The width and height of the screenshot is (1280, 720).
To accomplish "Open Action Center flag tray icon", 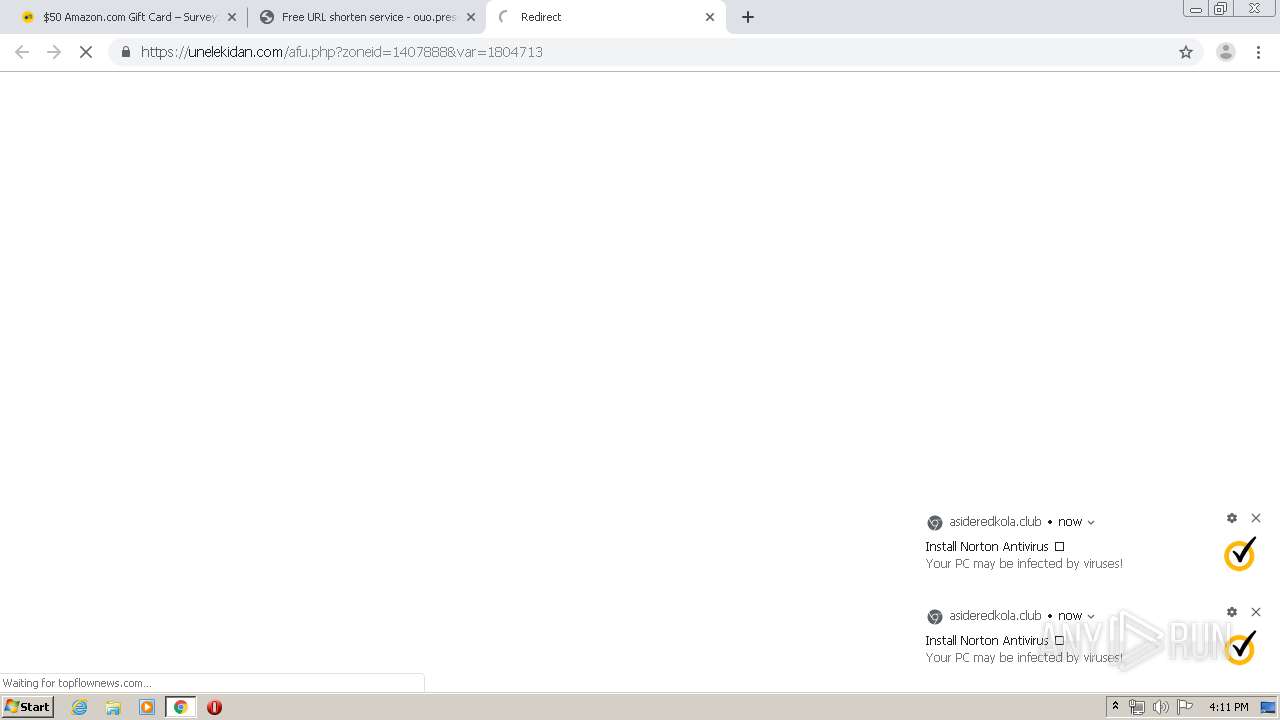I will (1185, 707).
